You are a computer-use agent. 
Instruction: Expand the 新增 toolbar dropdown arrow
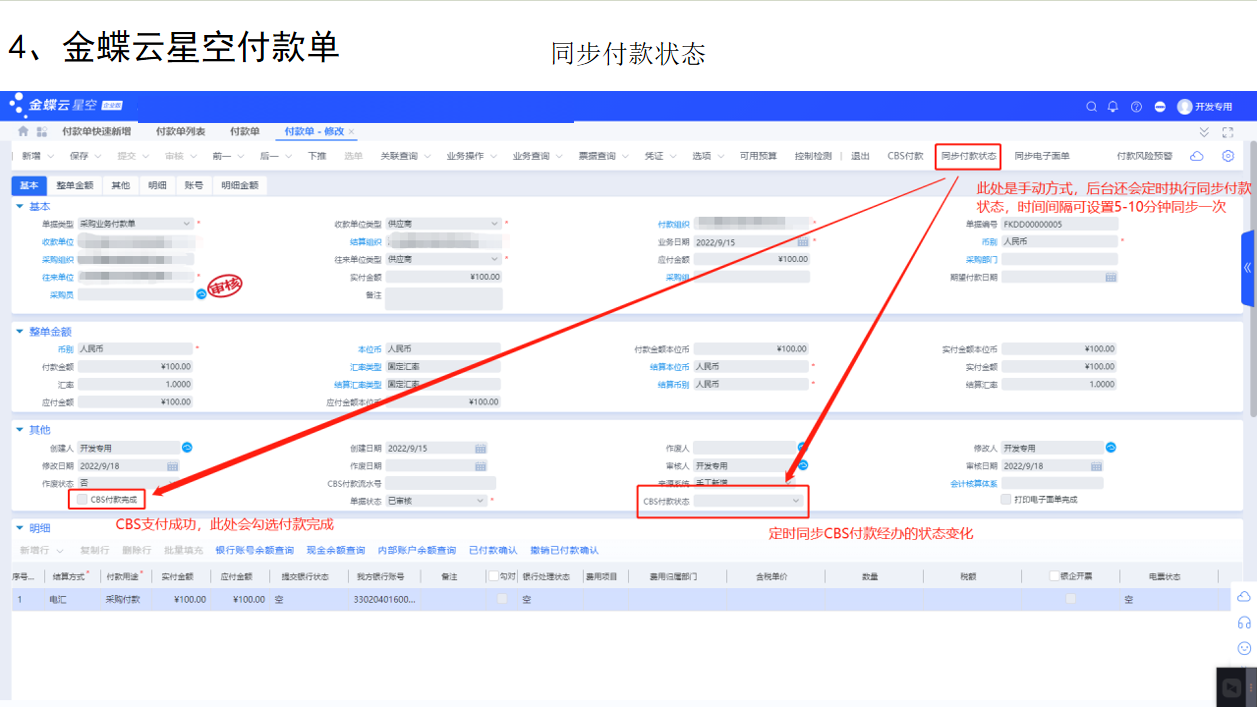pyautogui.click(x=50, y=156)
